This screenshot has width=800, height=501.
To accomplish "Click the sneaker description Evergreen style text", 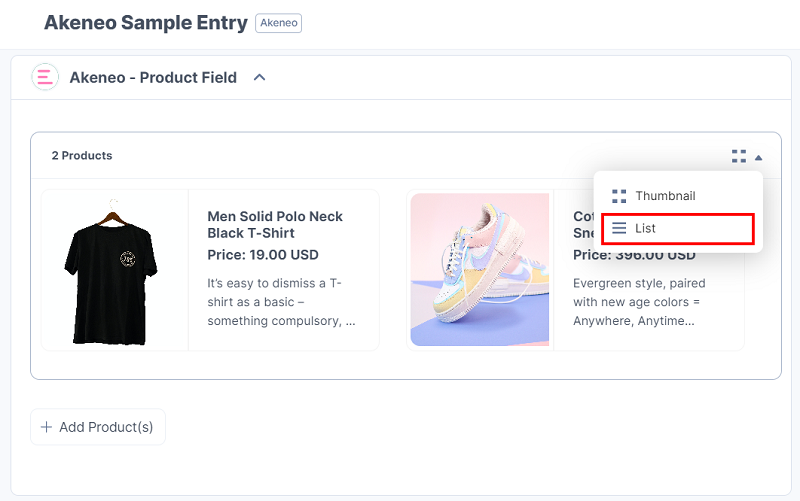I will [639, 302].
